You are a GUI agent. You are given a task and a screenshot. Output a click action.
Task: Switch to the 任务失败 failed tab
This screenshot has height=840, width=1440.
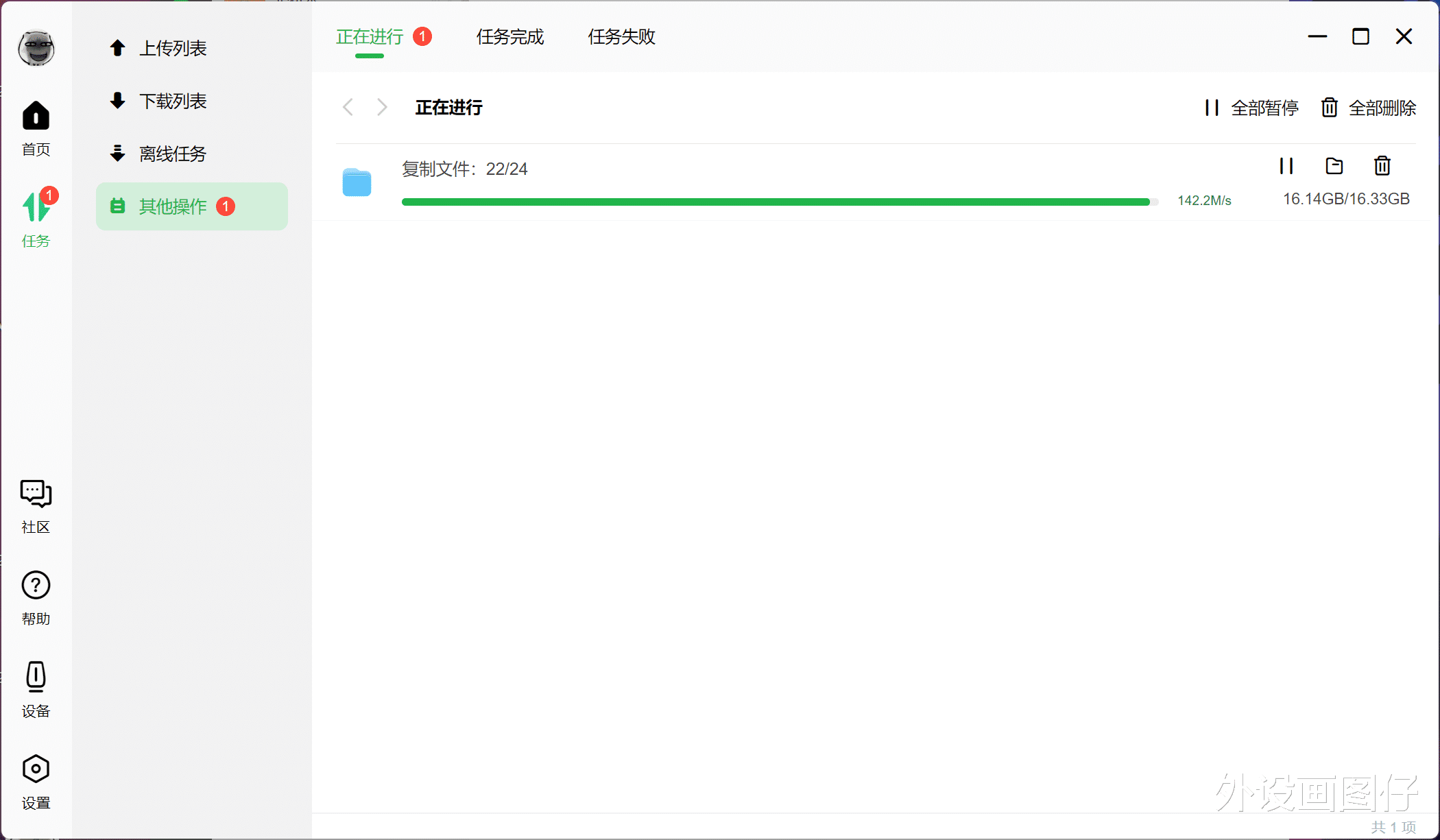(621, 38)
